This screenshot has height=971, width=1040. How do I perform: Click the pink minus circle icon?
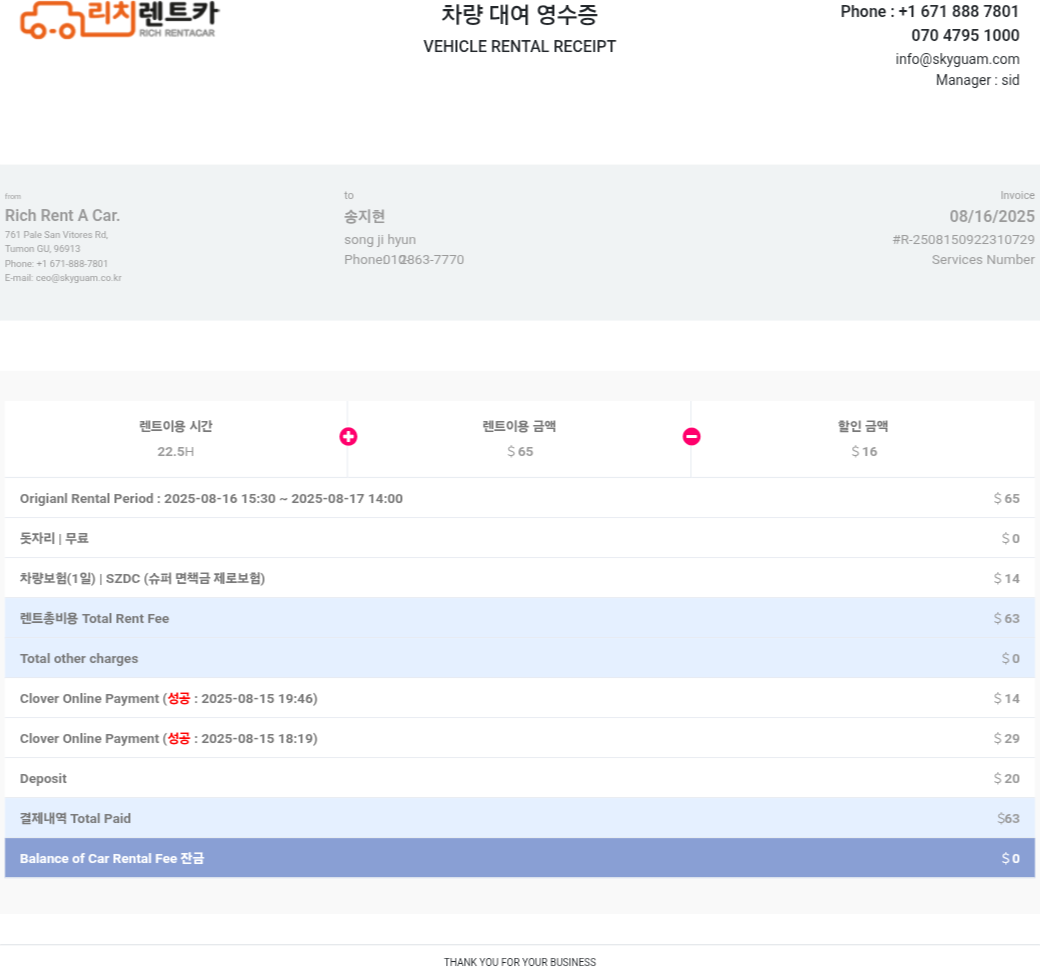coord(691,437)
